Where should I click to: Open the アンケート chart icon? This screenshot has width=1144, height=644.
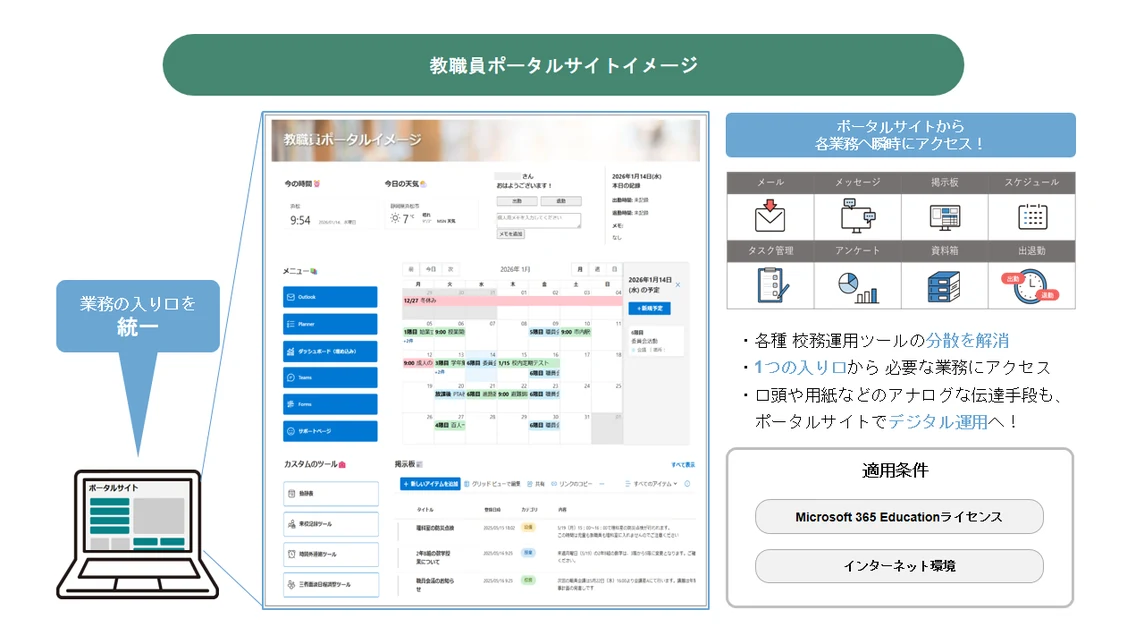858,287
